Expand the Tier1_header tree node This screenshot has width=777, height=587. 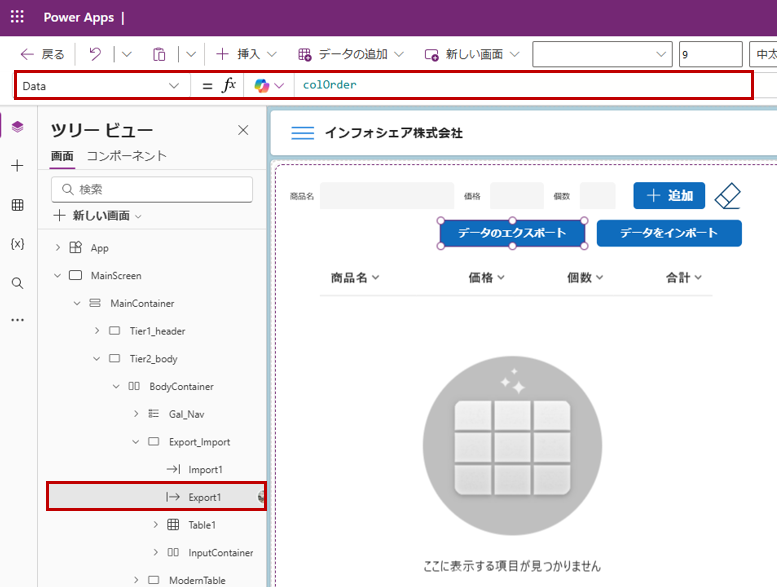coord(96,331)
